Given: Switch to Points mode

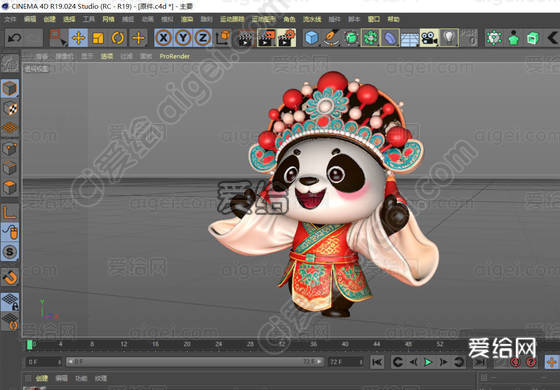Looking at the screenshot, I should (10, 149).
